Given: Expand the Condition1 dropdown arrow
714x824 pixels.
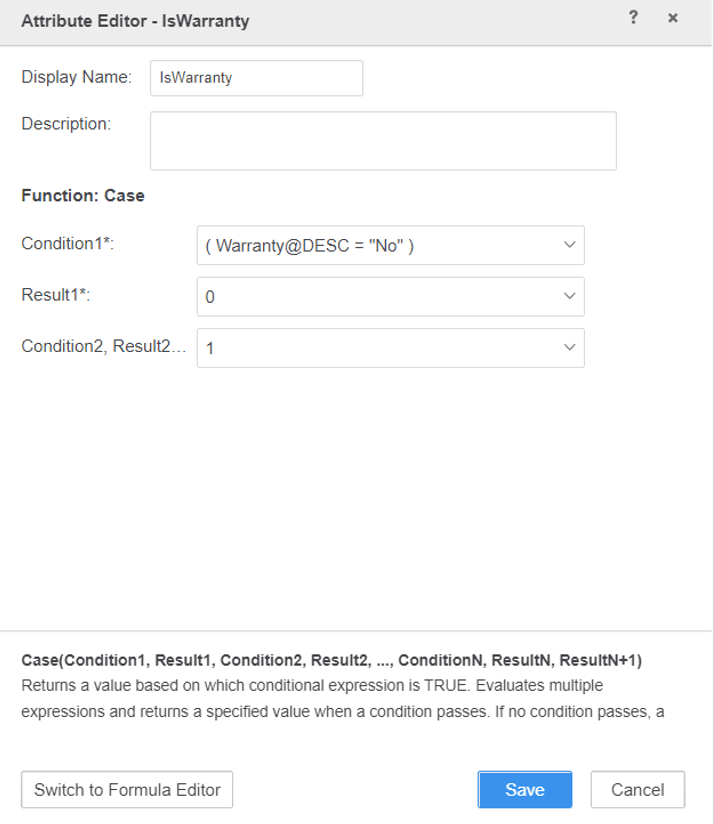Looking at the screenshot, I should coord(569,245).
